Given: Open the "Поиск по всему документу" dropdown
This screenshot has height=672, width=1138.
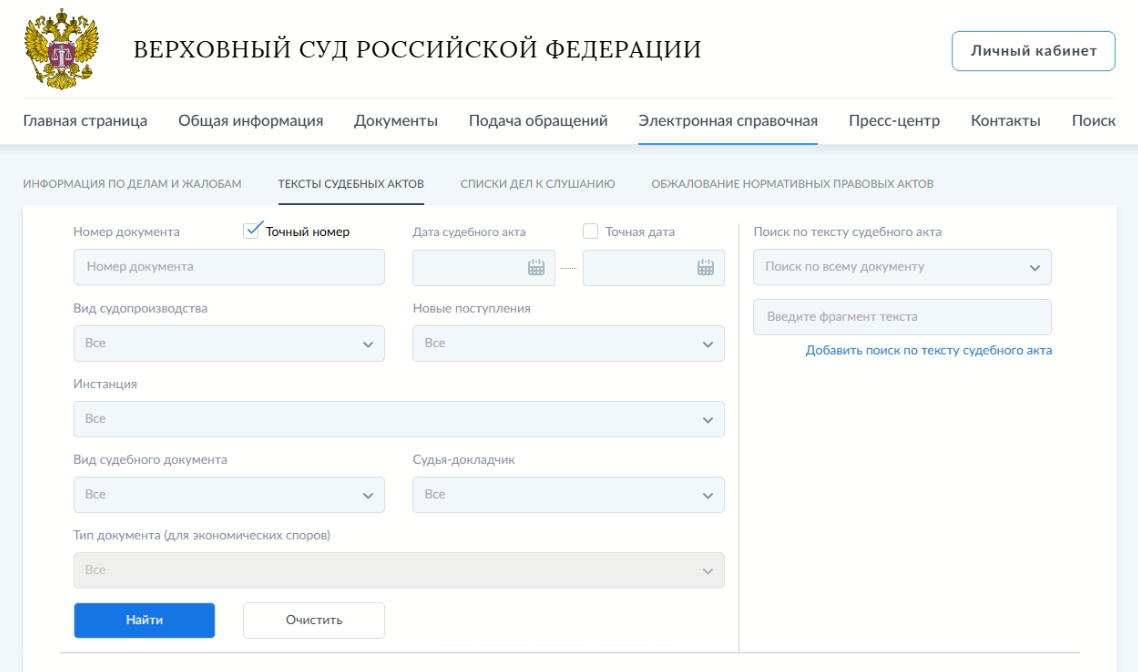Looking at the screenshot, I should [x=902, y=267].
